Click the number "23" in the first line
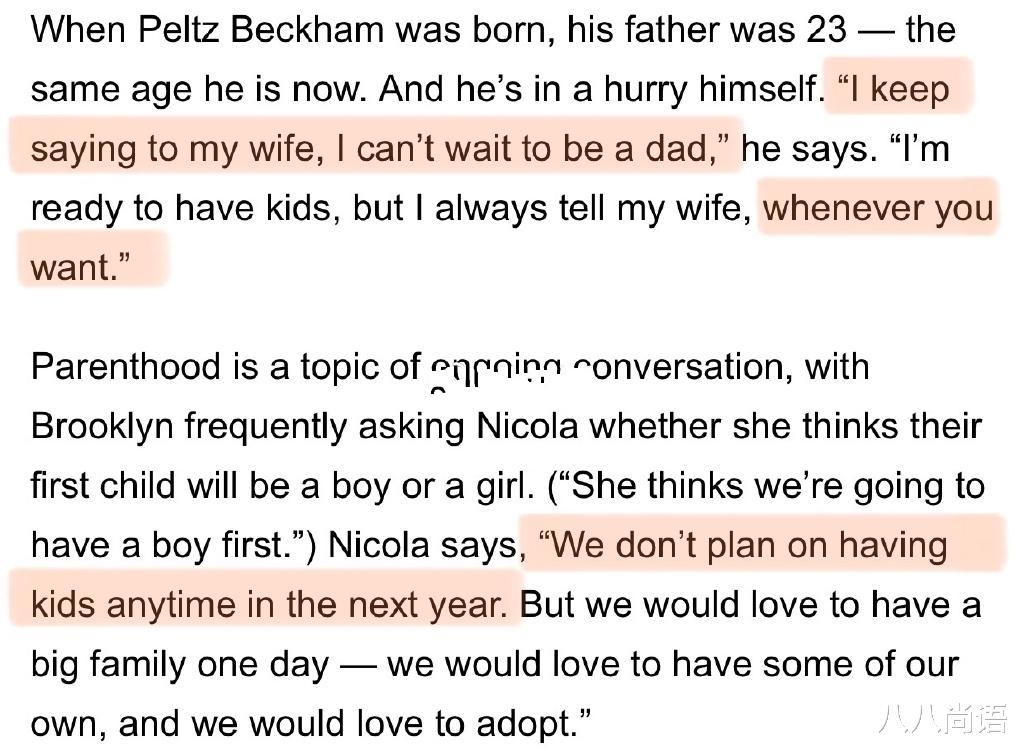 tap(826, 30)
